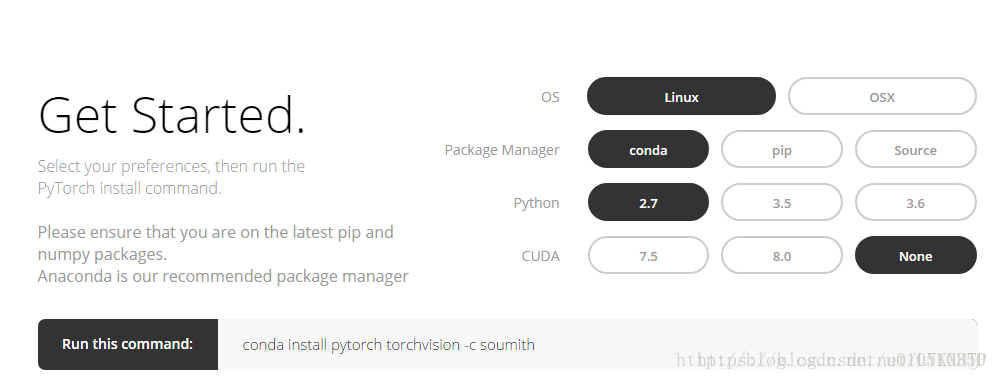Choose the OSX operating system option
Viewport: 998px width, 380px height.
tap(882, 97)
